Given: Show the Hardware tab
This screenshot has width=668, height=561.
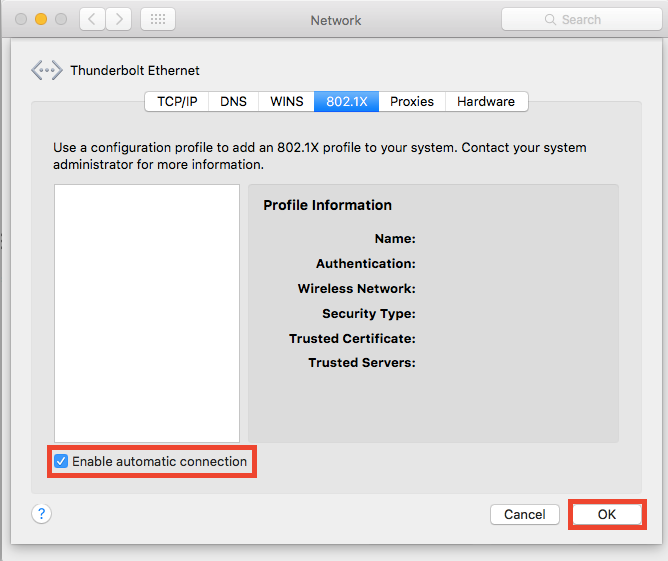Looking at the screenshot, I should 486,101.
